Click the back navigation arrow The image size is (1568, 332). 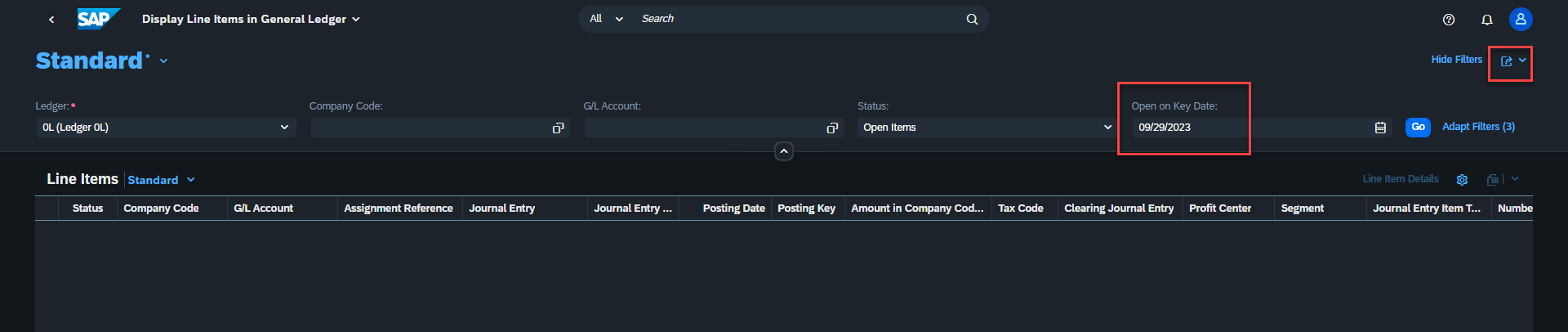(x=51, y=19)
